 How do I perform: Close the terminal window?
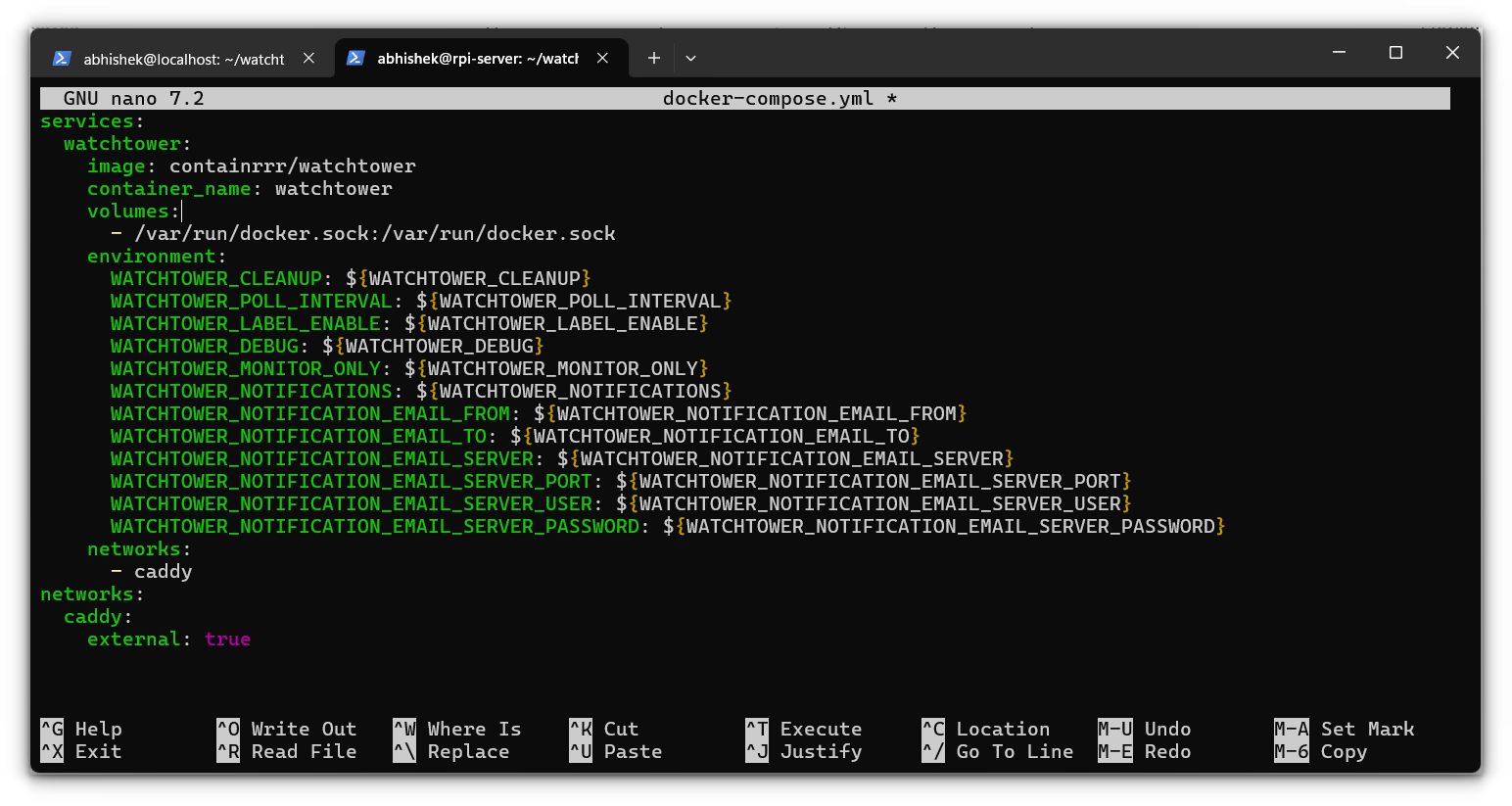pos(1452,52)
